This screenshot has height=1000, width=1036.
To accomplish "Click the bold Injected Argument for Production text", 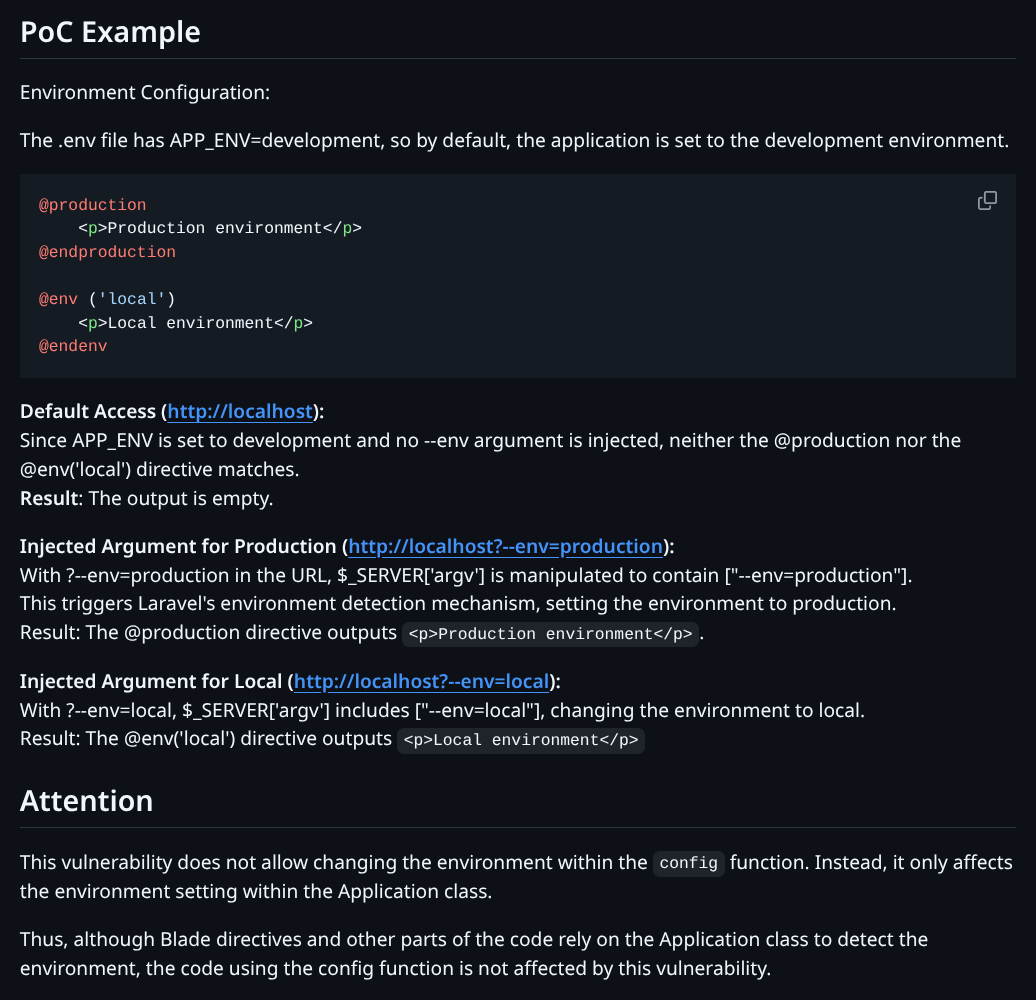I will point(178,547).
